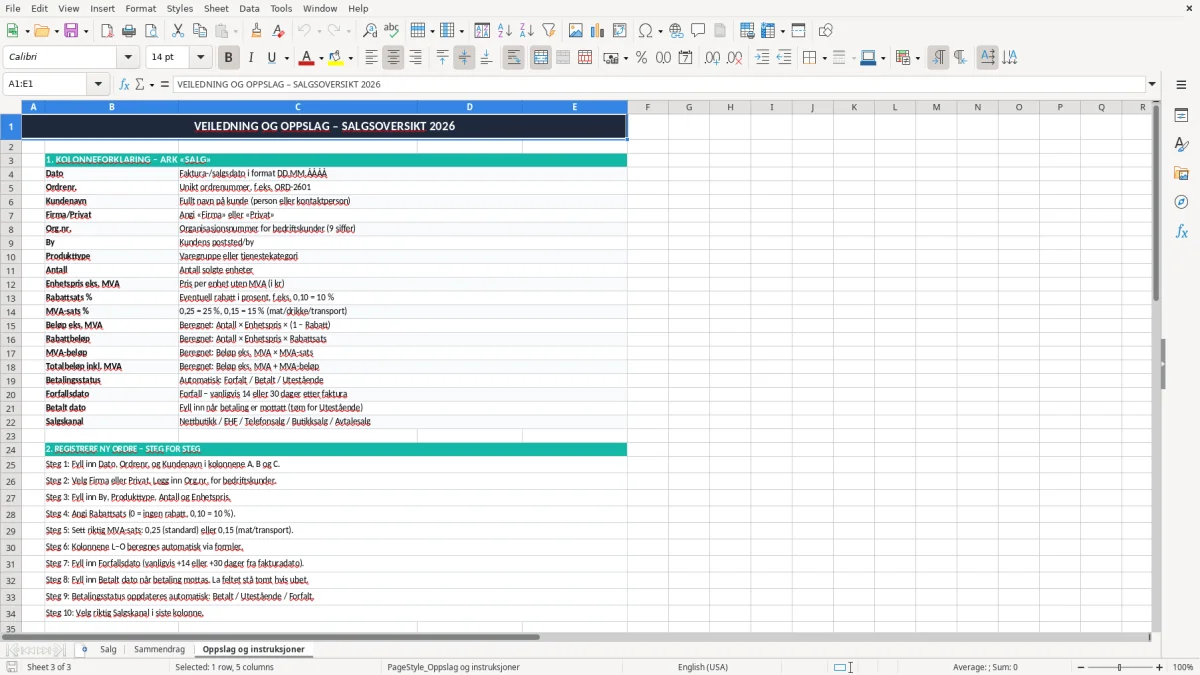
Task: Open the Format menu
Action: (141, 8)
